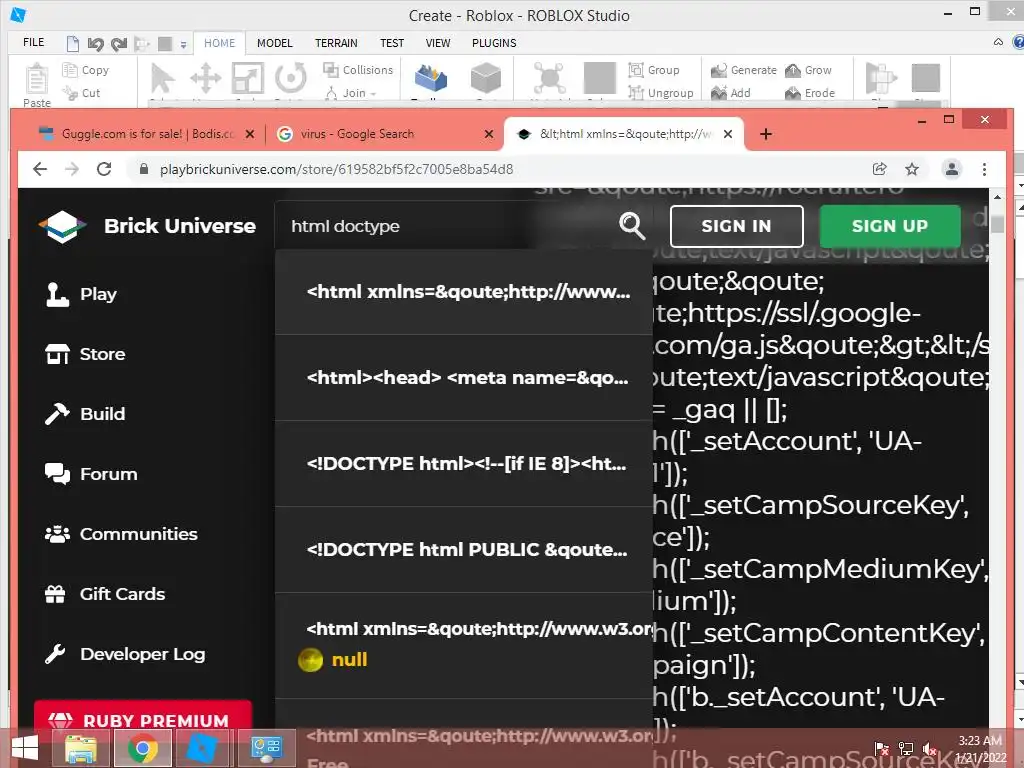Open Play in the sidebar
Image resolution: width=1024 pixels, height=768 pixels.
(x=81, y=294)
